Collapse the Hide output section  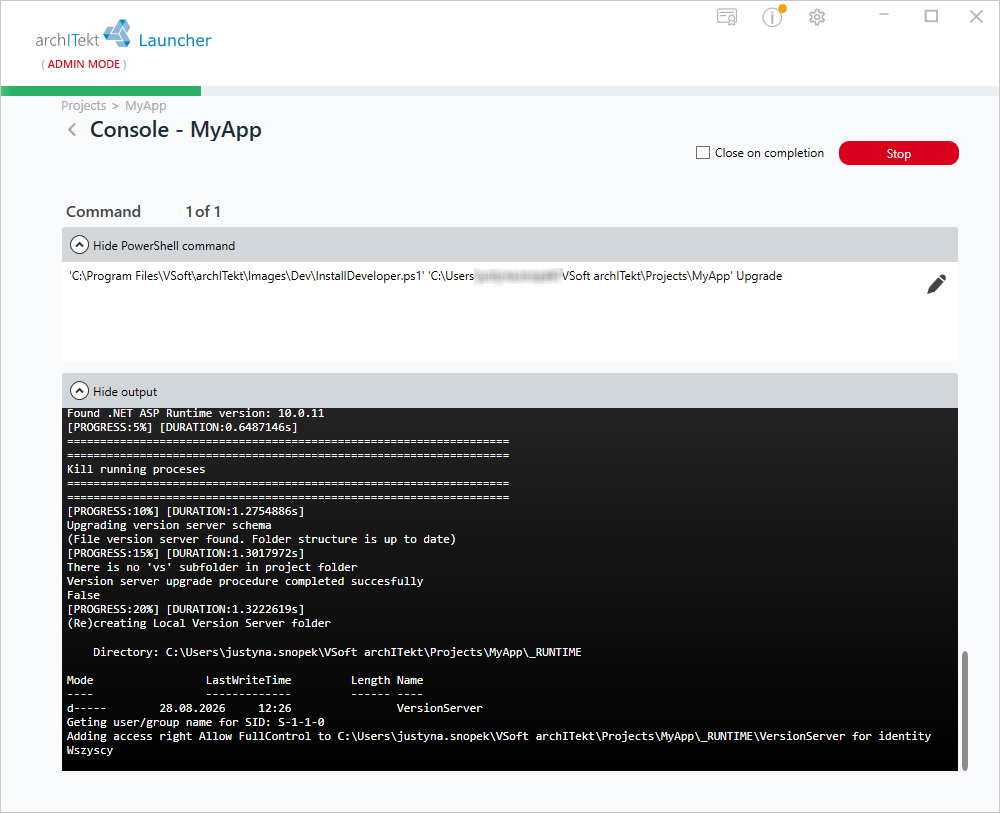(79, 391)
